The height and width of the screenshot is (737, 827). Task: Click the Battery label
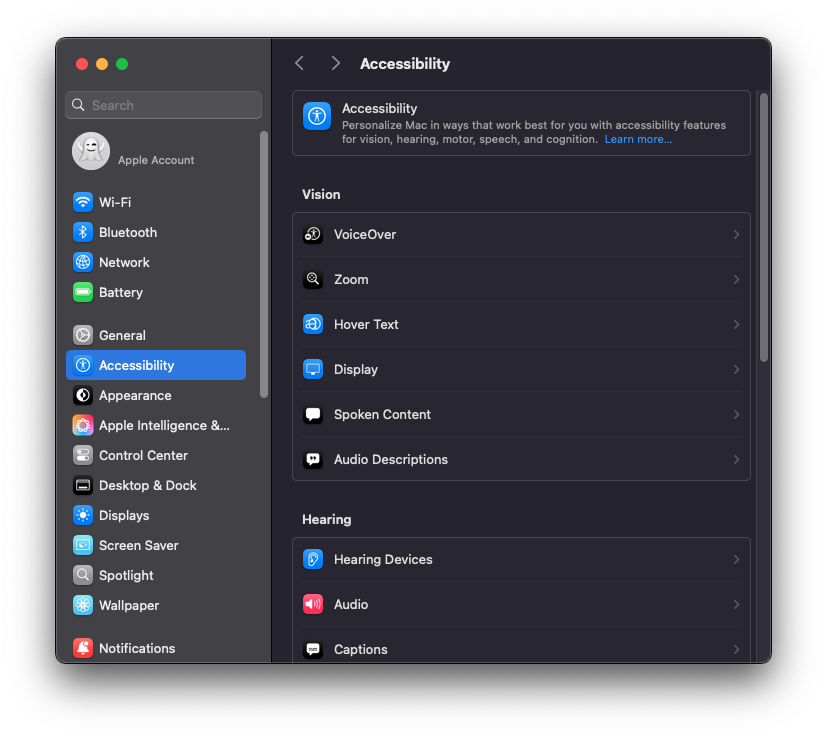[121, 292]
